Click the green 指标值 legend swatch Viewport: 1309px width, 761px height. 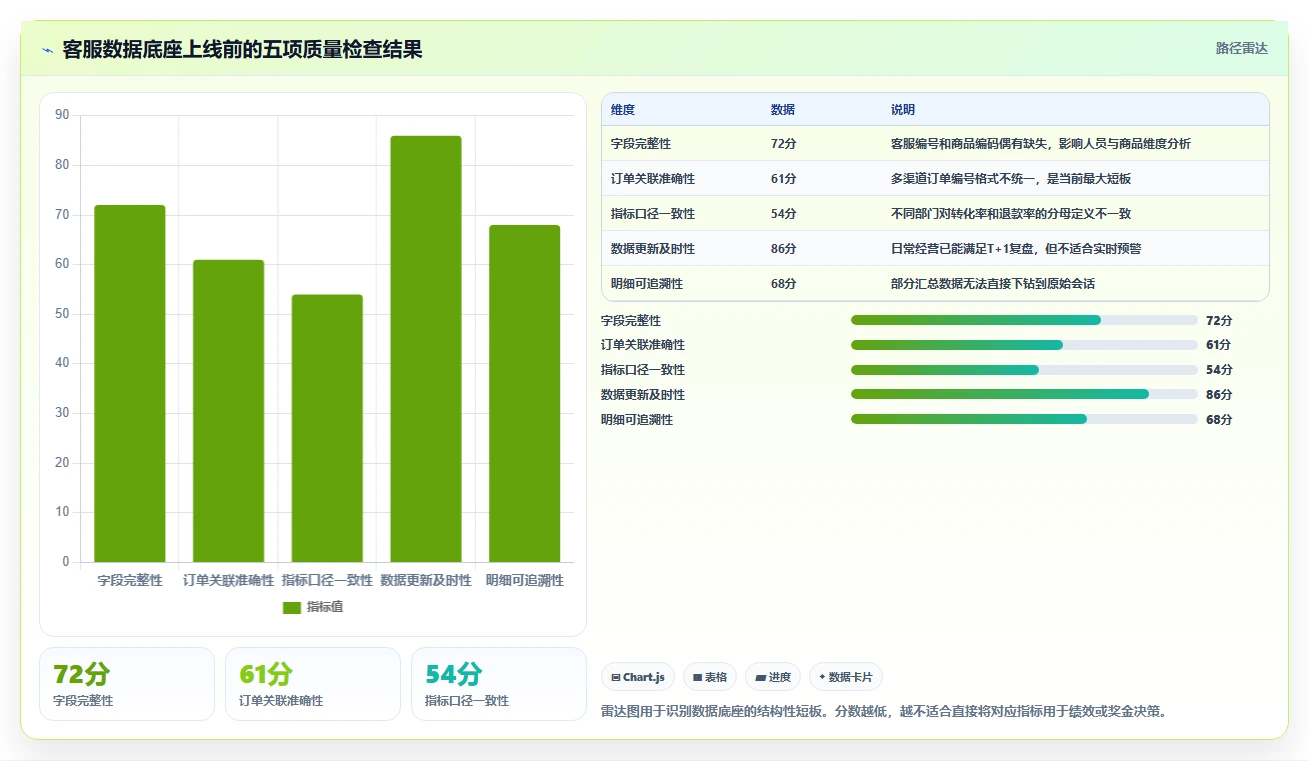[x=292, y=608]
